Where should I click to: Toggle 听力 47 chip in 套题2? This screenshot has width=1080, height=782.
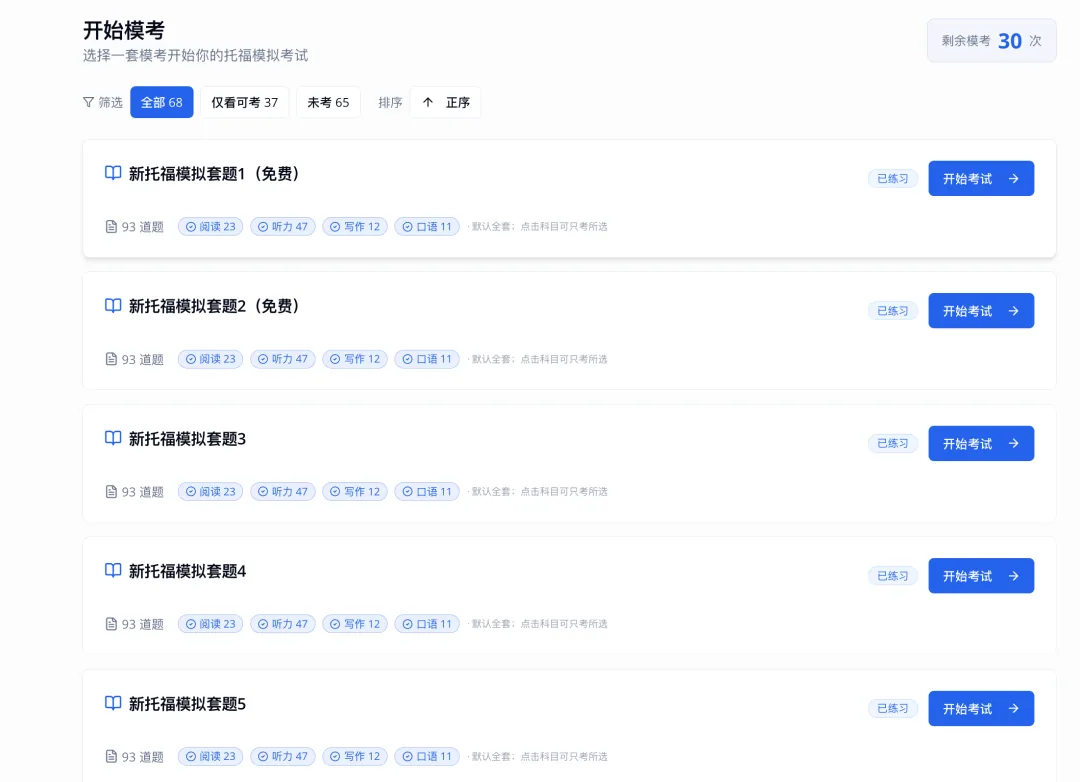click(282, 359)
